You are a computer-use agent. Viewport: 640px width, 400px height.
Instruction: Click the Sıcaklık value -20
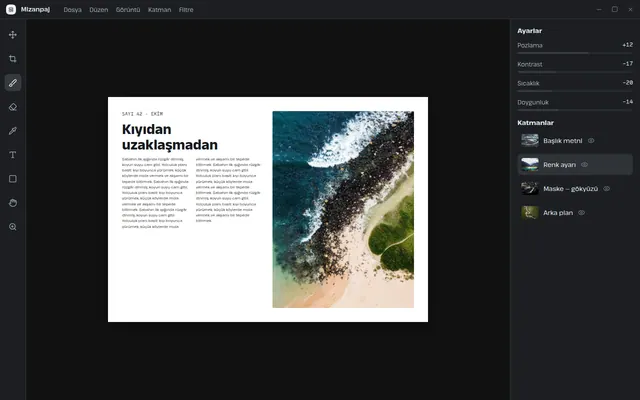(627, 82)
